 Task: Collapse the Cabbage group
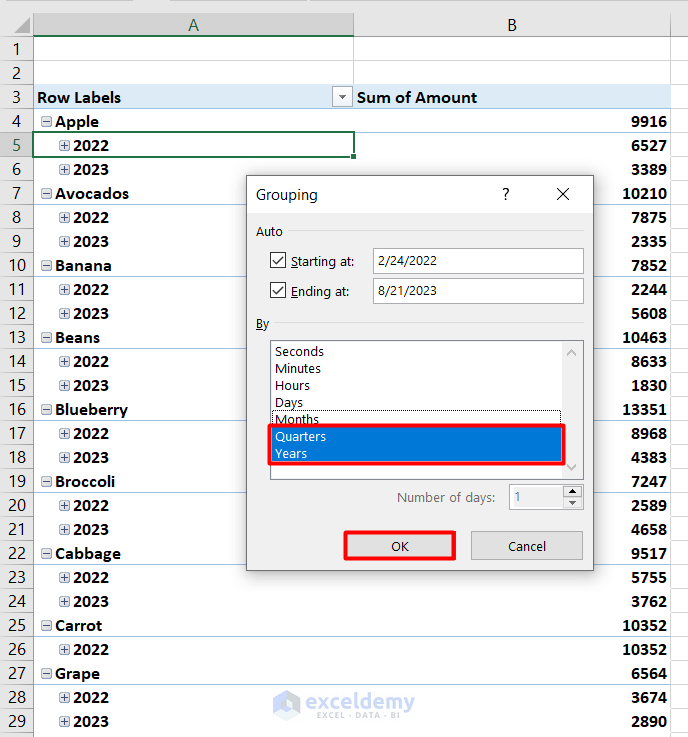click(46, 554)
